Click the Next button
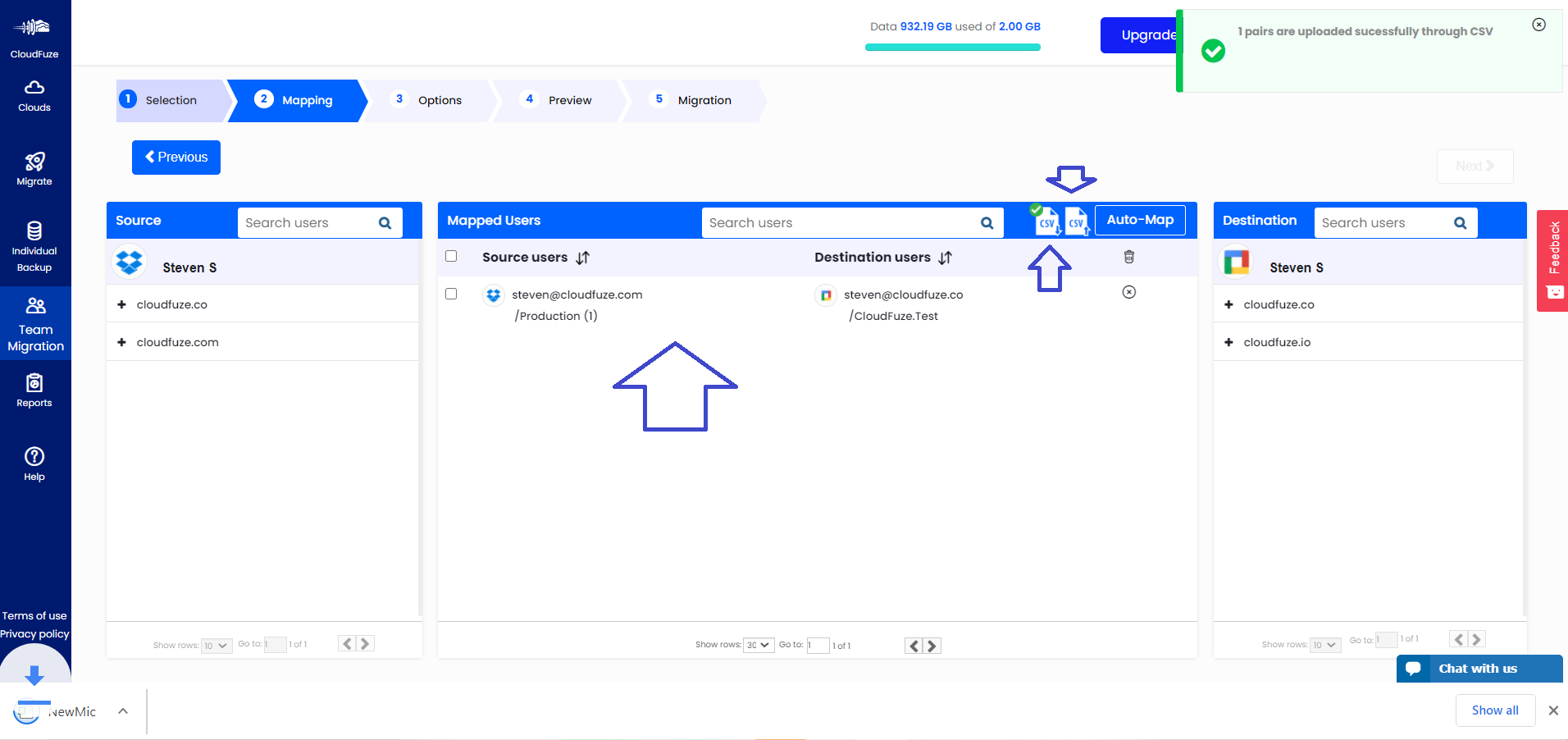Image resolution: width=1568 pixels, height=740 pixels. (1475, 166)
